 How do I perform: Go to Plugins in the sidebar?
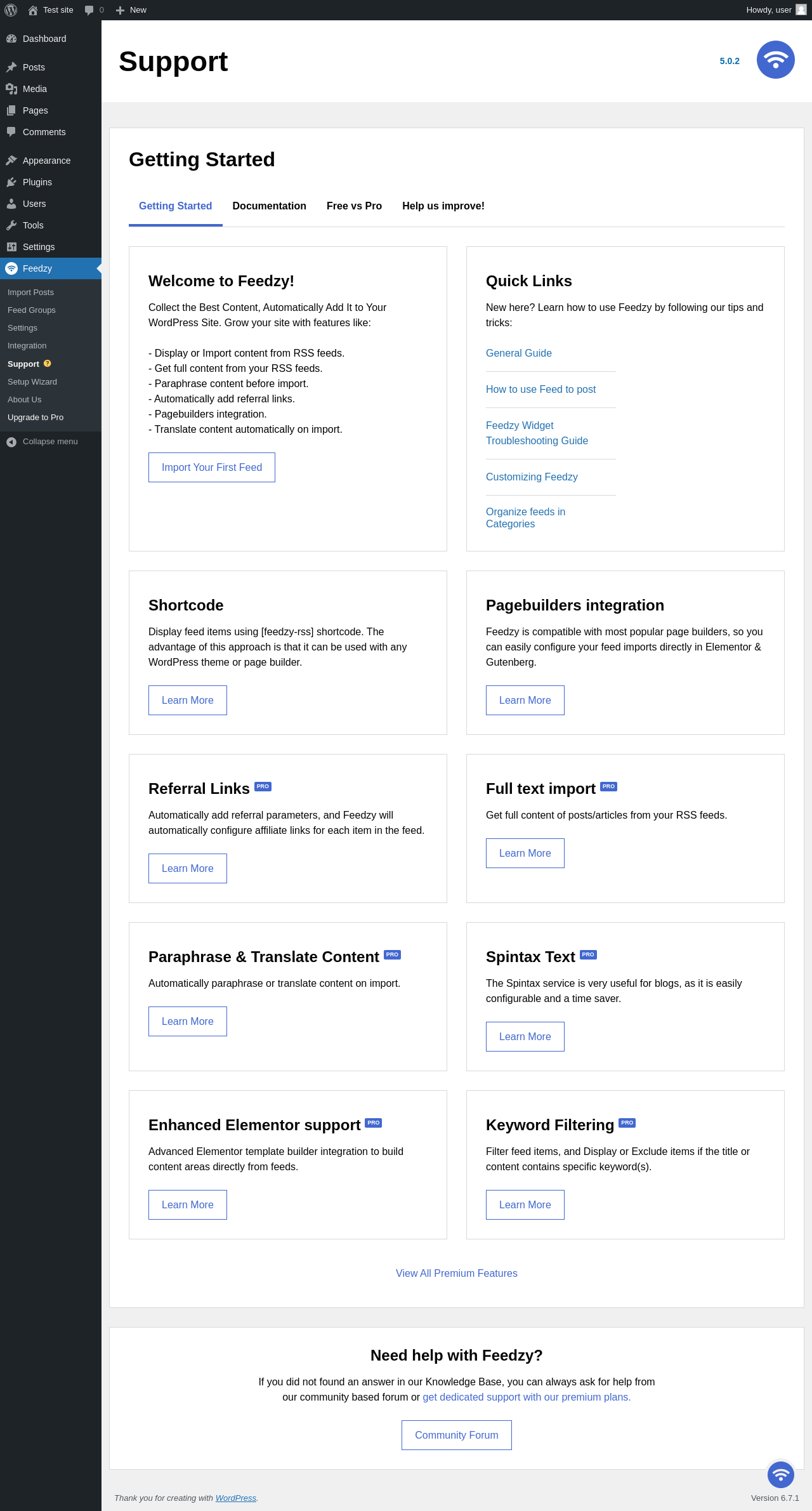(x=37, y=182)
